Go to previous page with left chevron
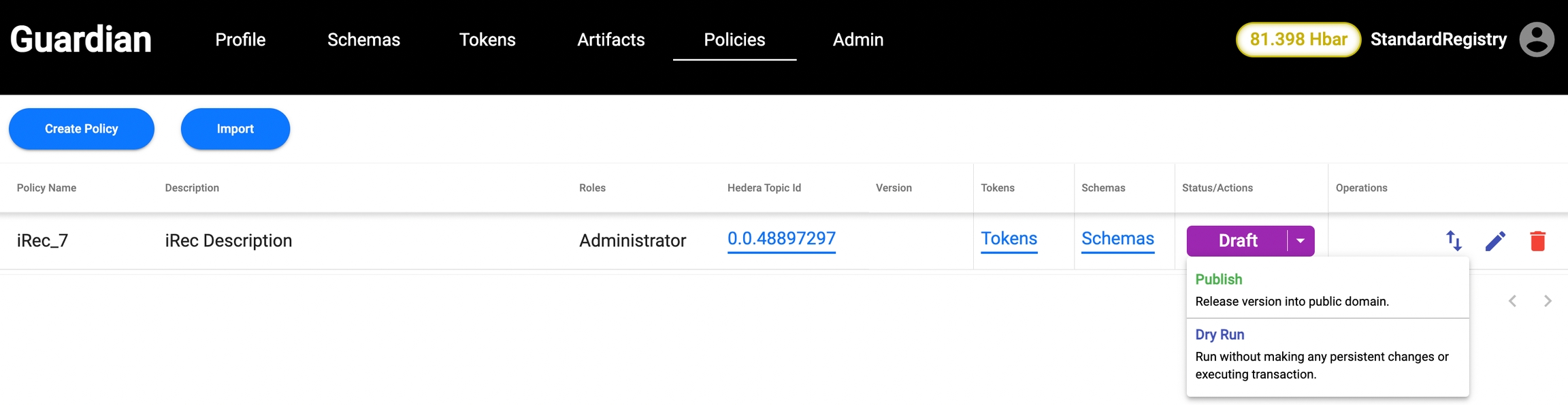The width and height of the screenshot is (1568, 405). [x=1512, y=301]
